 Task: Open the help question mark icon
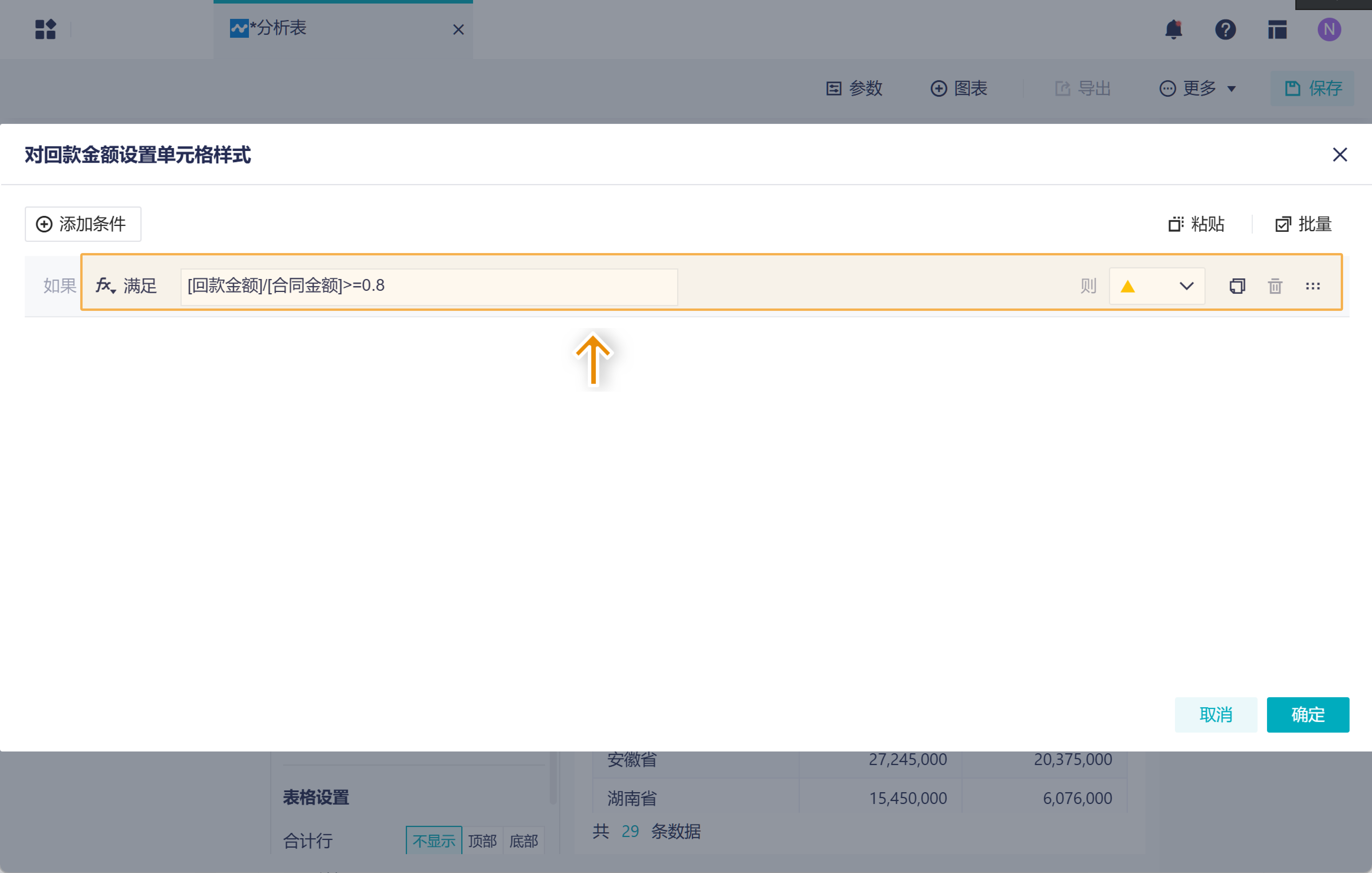(x=1225, y=29)
